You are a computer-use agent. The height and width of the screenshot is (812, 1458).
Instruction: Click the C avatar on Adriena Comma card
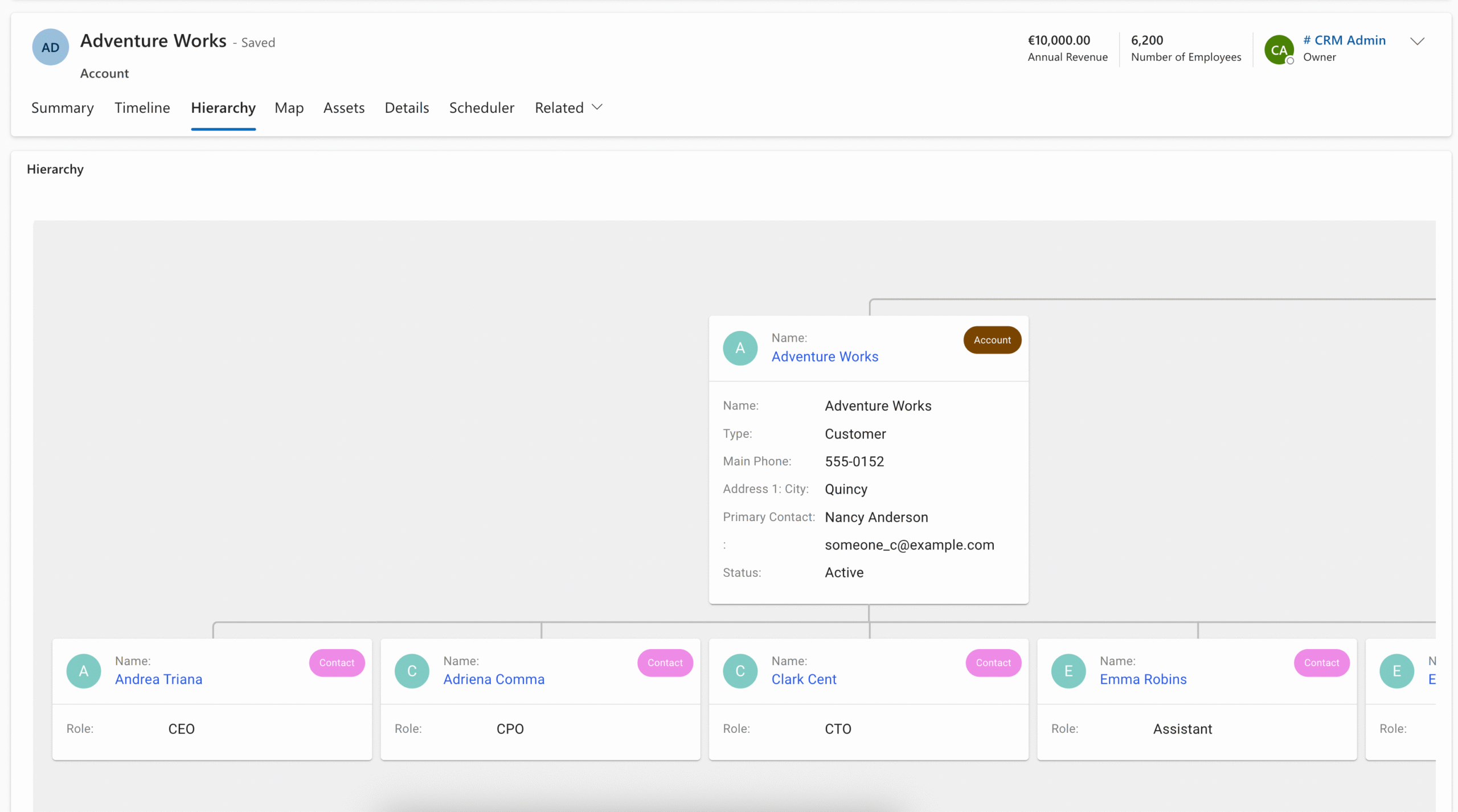pyautogui.click(x=412, y=671)
